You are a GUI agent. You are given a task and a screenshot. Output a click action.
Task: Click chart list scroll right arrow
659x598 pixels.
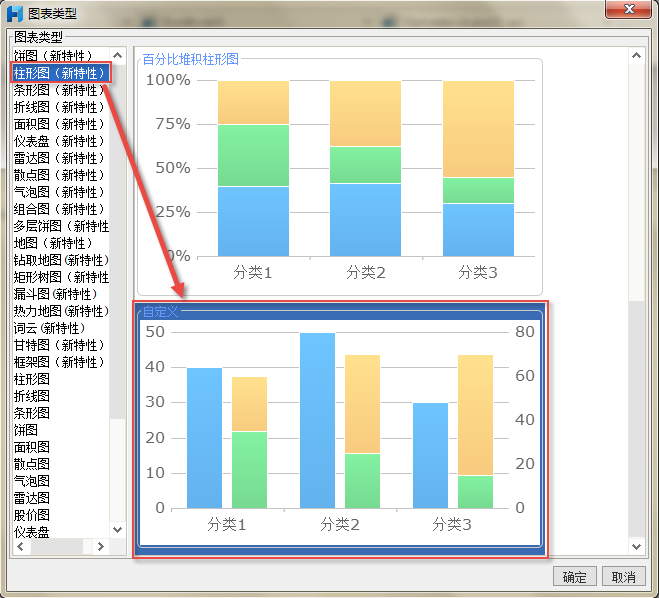pos(101,546)
